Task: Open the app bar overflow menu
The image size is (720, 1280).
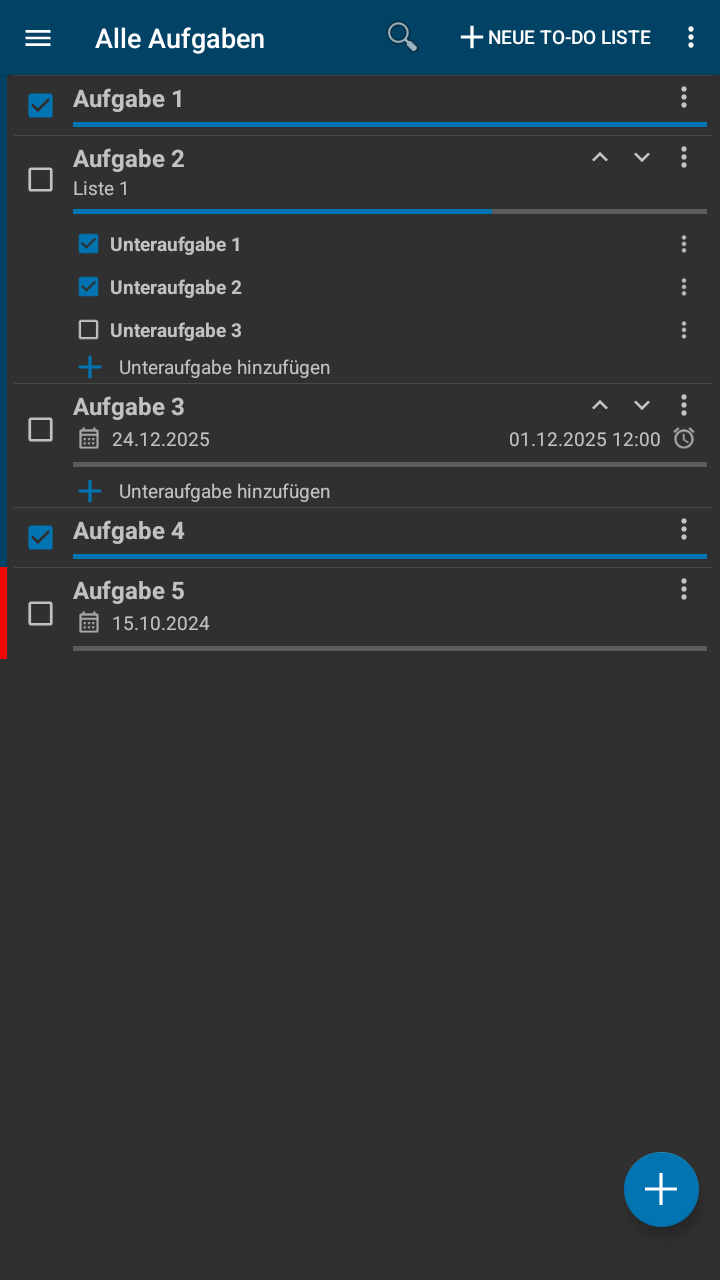Action: (690, 38)
